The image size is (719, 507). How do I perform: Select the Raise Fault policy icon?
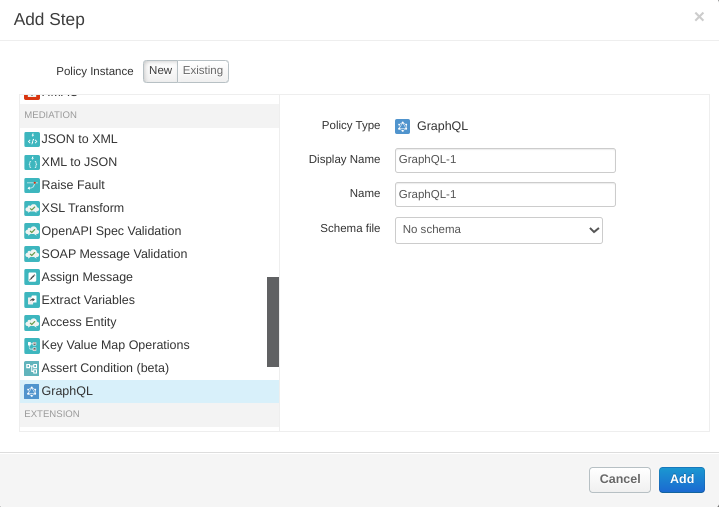(31, 185)
